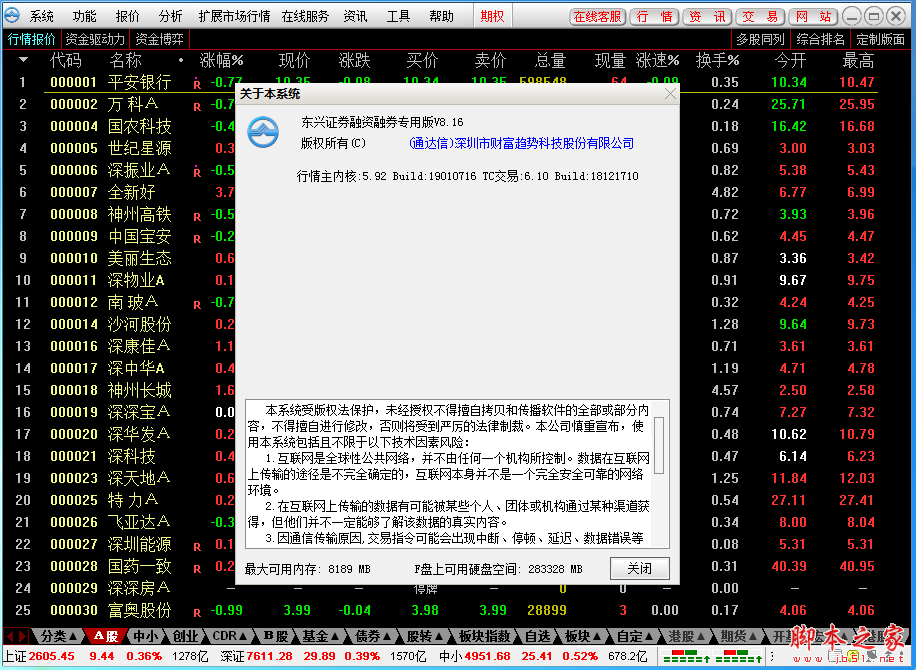Click the scrollbar thumb in the legal notice box
The image size is (916, 670).
[659, 445]
